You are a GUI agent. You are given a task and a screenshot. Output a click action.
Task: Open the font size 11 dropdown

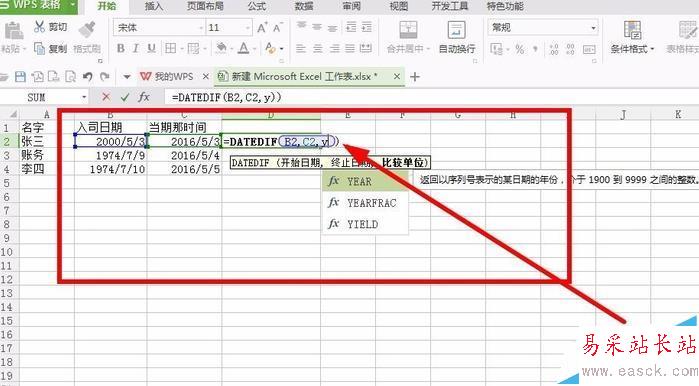coord(247,28)
